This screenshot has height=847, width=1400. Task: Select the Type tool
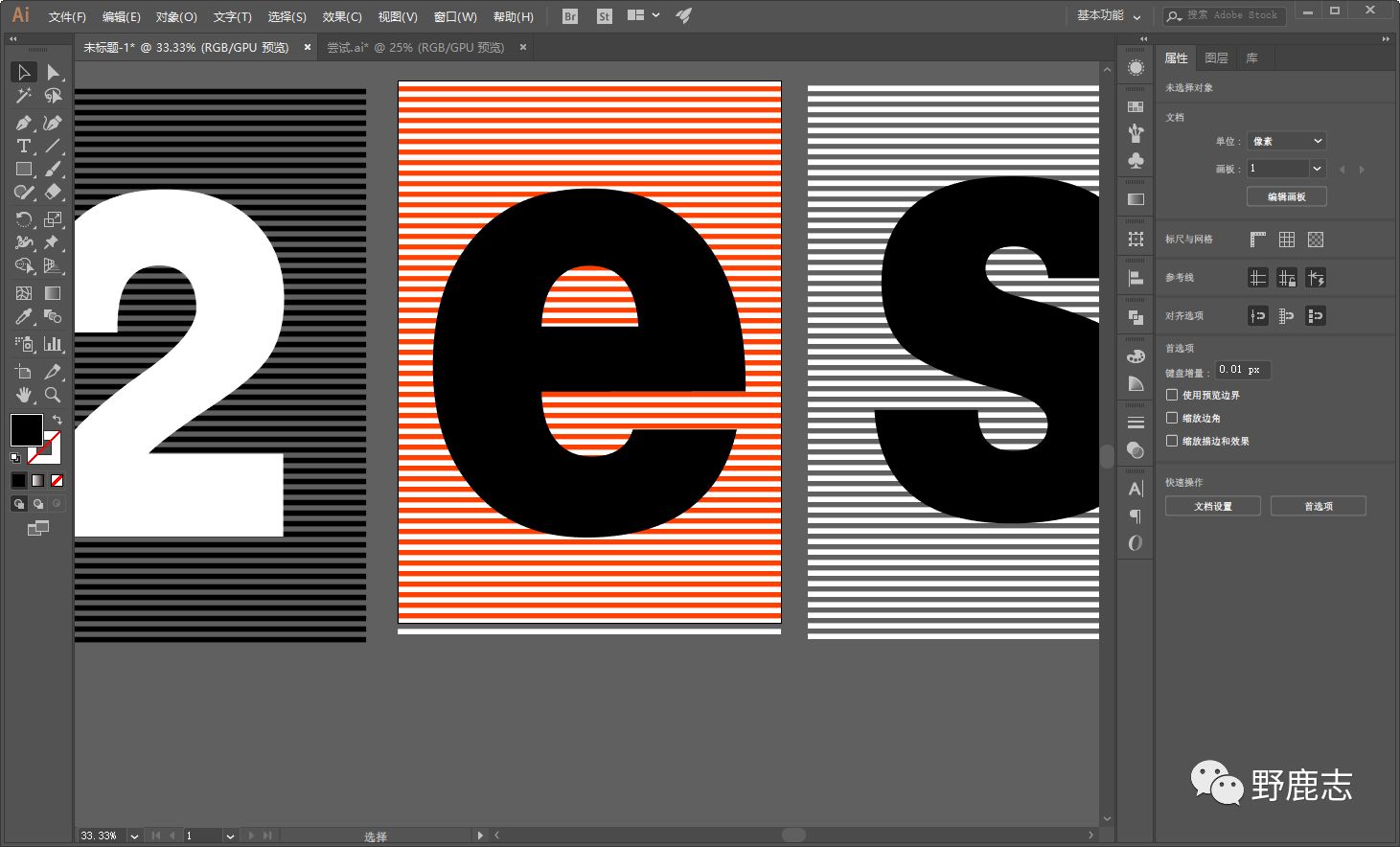coord(24,147)
